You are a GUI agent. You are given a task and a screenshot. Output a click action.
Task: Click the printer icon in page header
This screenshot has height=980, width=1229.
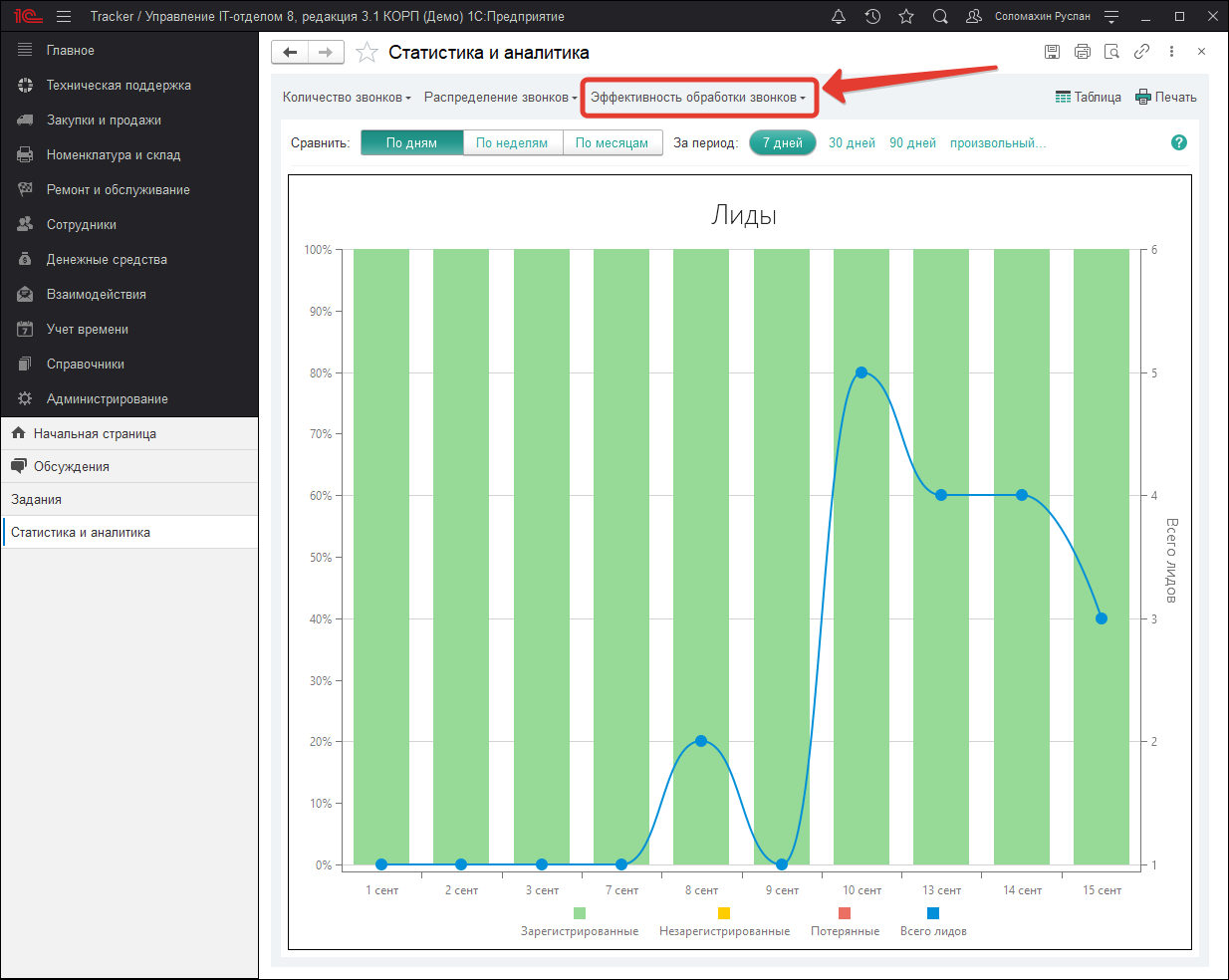1083,52
